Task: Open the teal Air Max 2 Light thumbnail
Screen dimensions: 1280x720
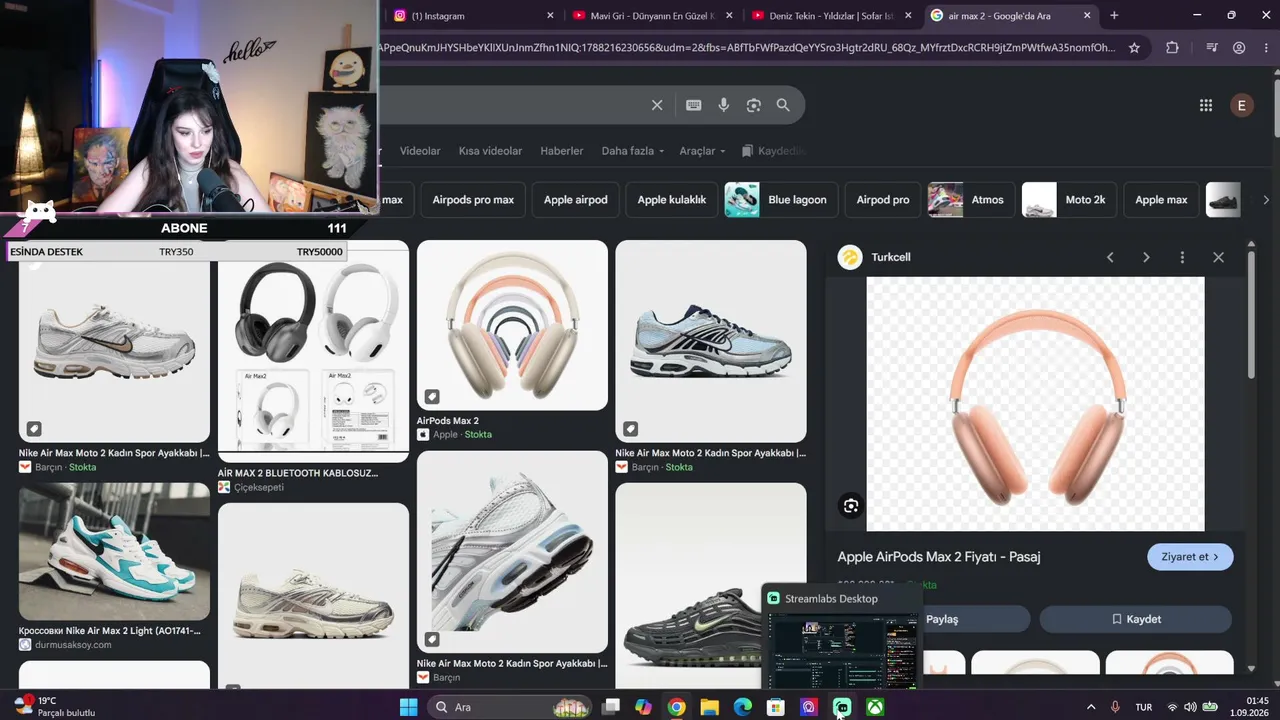Action: click(114, 552)
